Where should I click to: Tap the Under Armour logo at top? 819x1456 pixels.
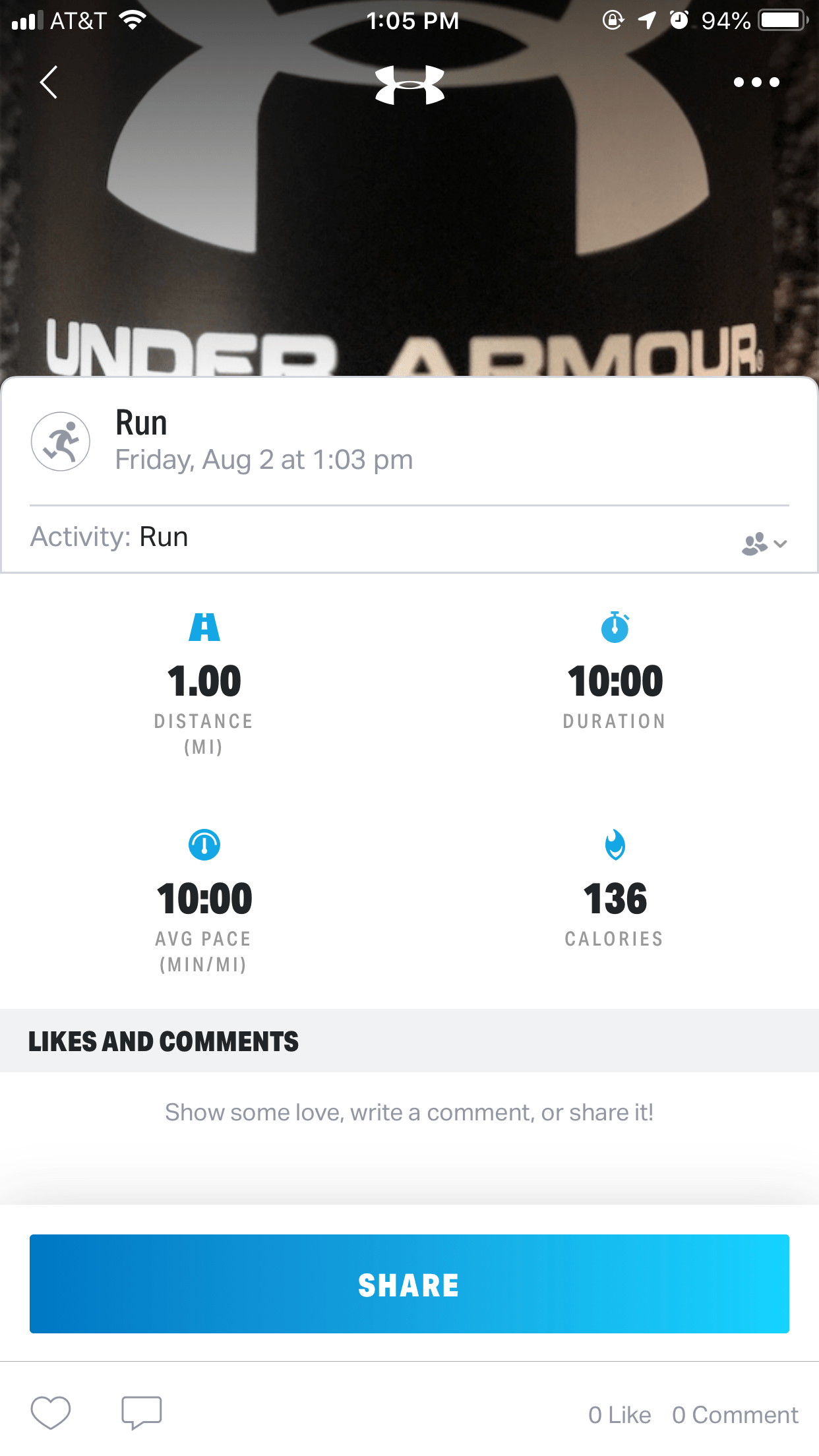409,85
